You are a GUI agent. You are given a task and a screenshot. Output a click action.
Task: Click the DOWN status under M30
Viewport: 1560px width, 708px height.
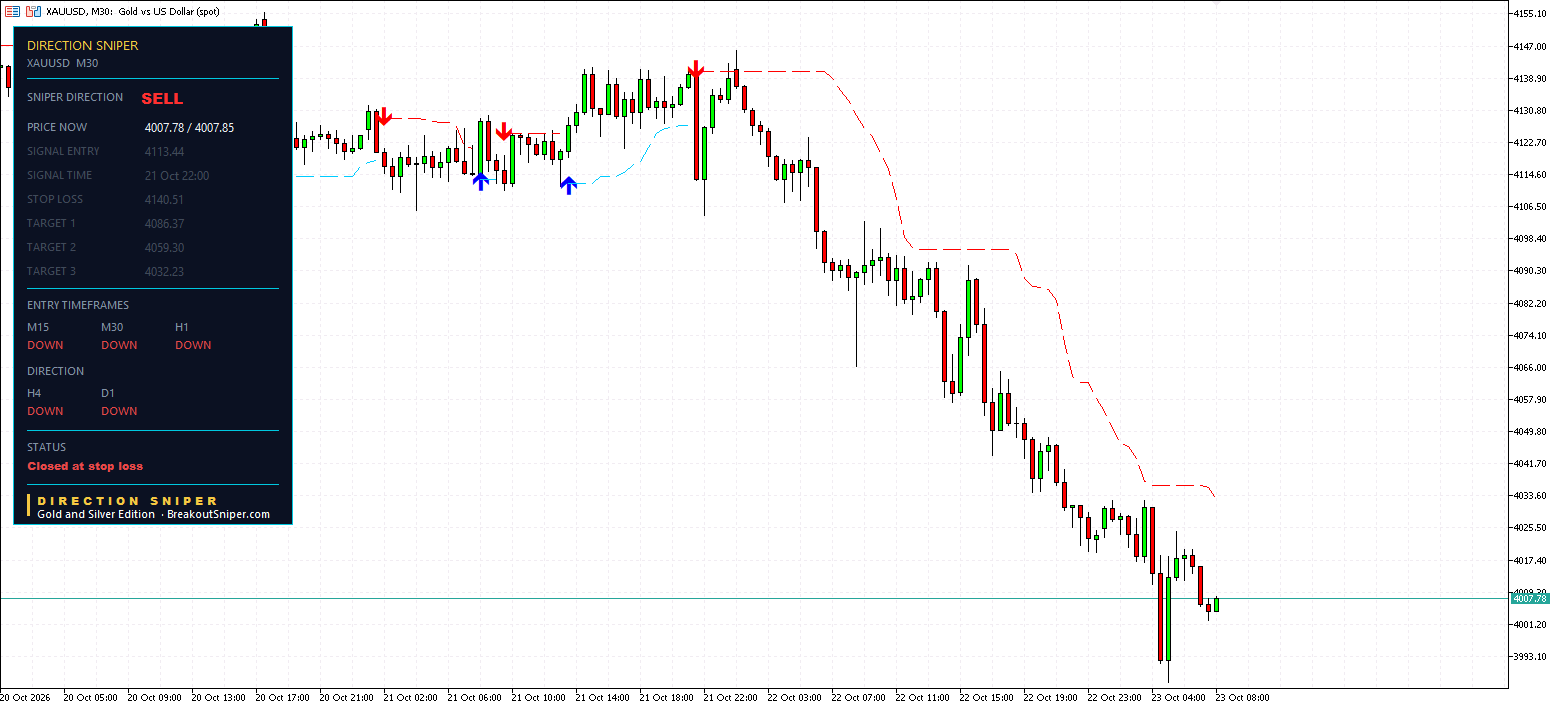point(119,345)
